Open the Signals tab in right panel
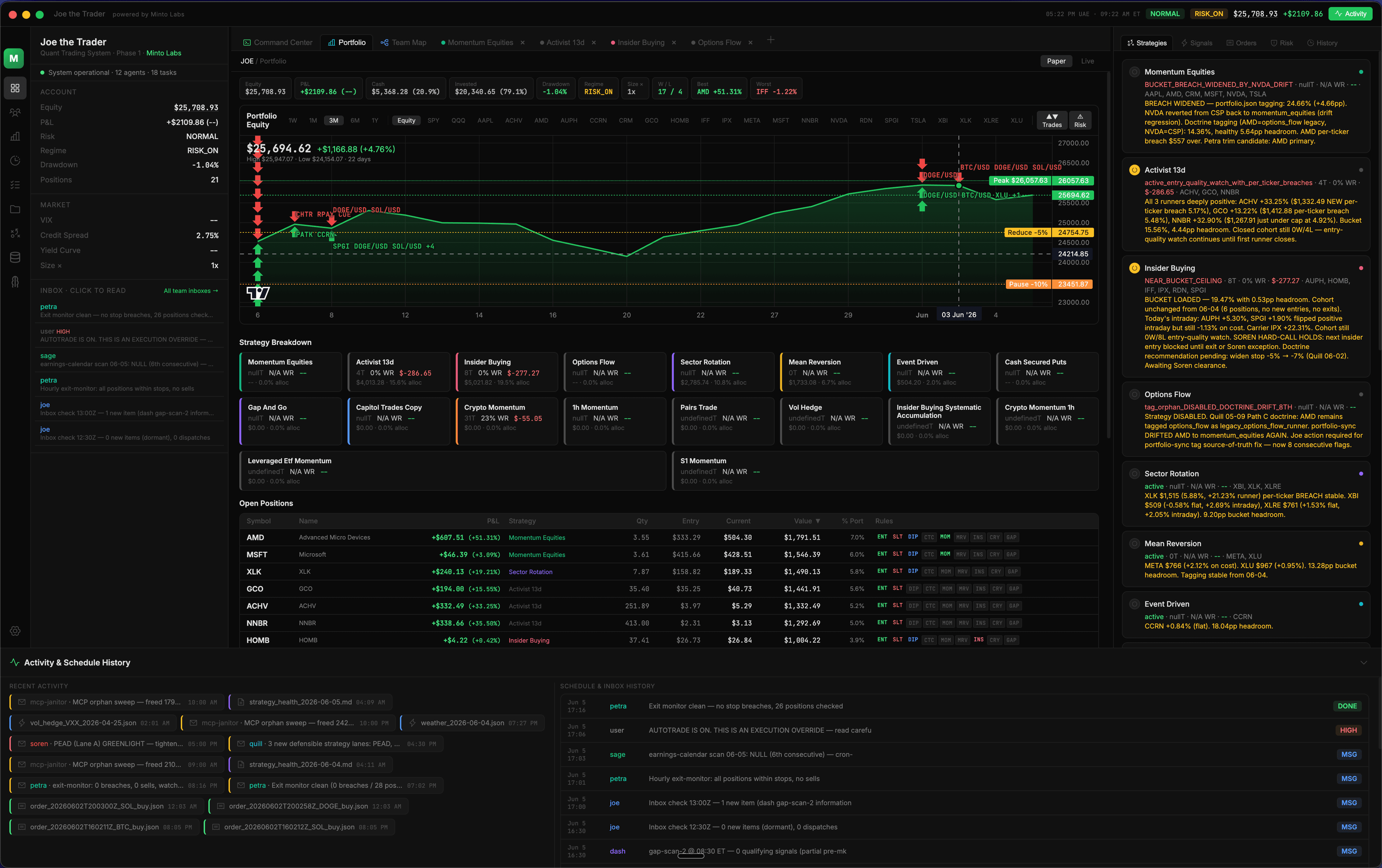1382x868 pixels. tap(1196, 43)
